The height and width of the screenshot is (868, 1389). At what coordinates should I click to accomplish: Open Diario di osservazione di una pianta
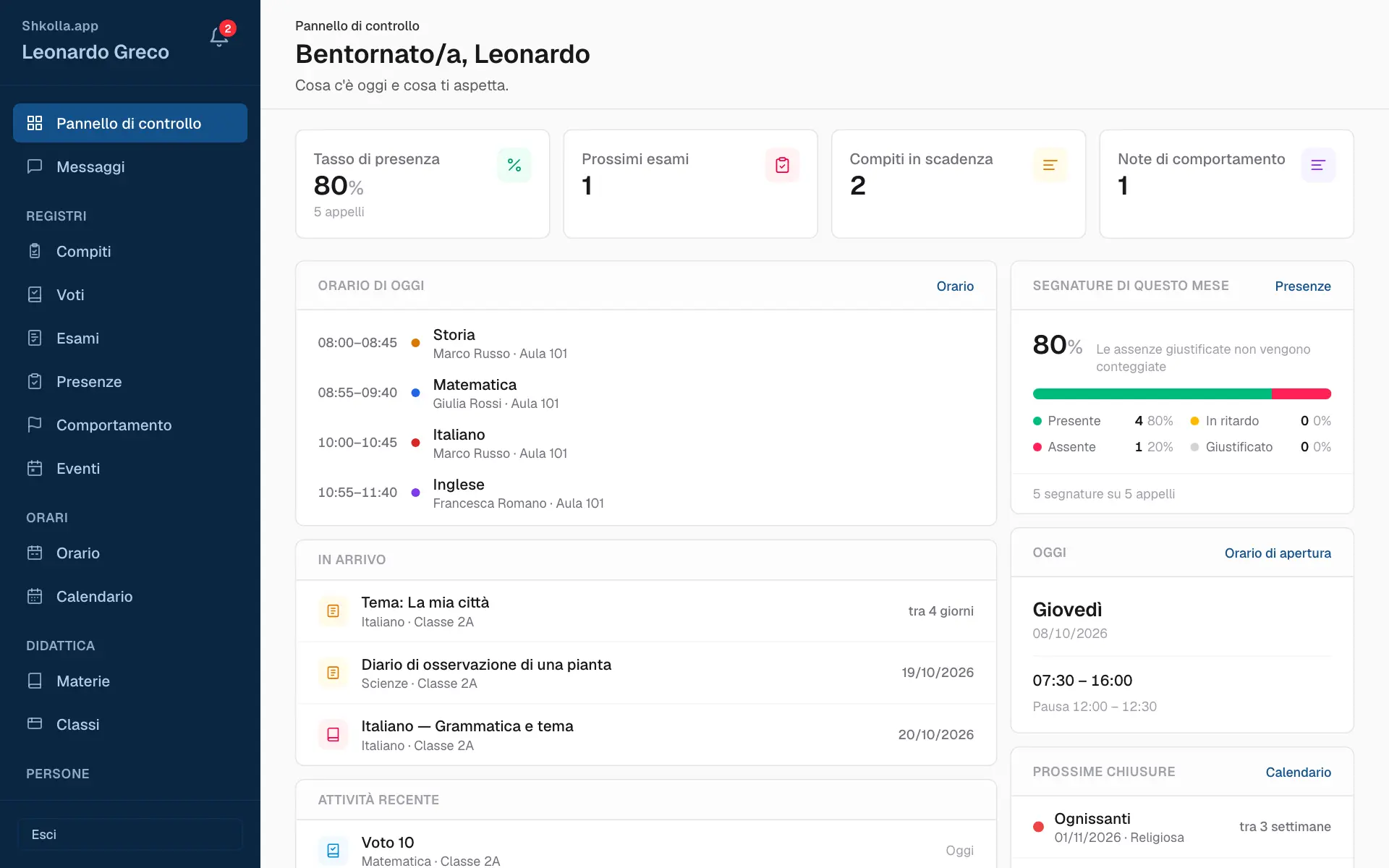646,673
